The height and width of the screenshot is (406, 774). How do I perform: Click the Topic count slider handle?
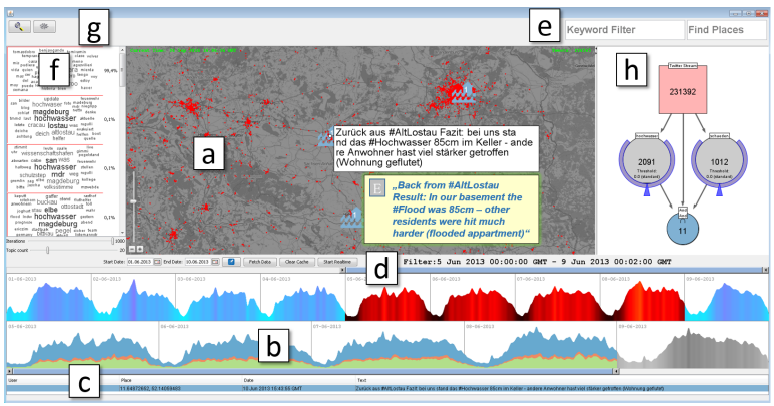[x=47, y=250]
